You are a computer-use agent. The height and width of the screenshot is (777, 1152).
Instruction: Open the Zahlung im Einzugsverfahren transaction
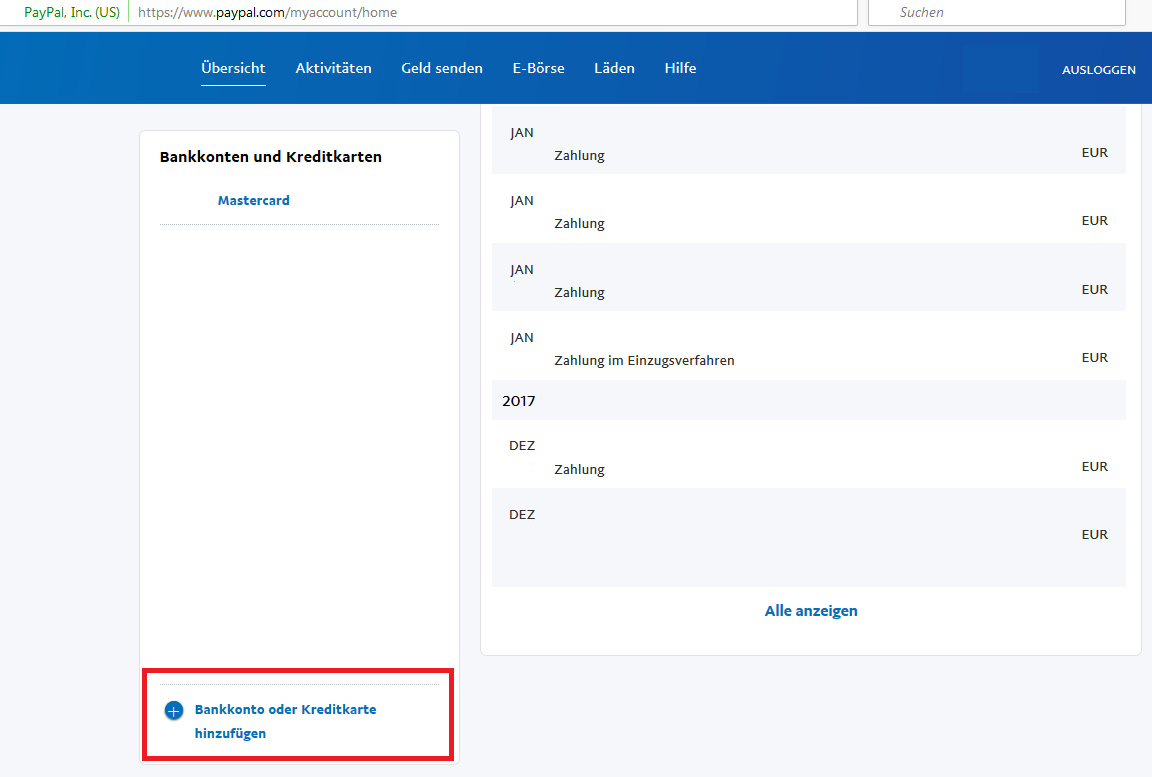coord(808,346)
